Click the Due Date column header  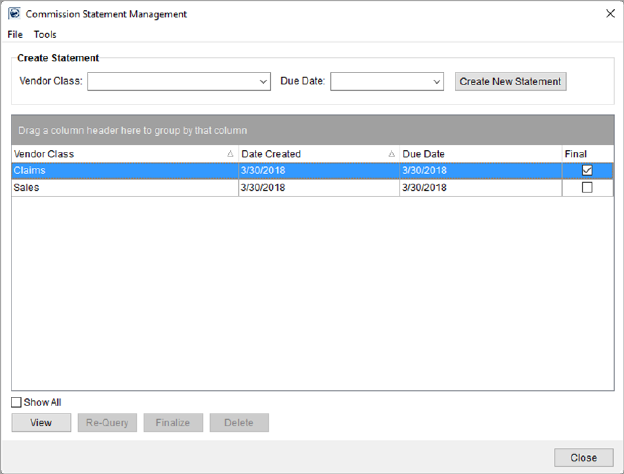478,154
